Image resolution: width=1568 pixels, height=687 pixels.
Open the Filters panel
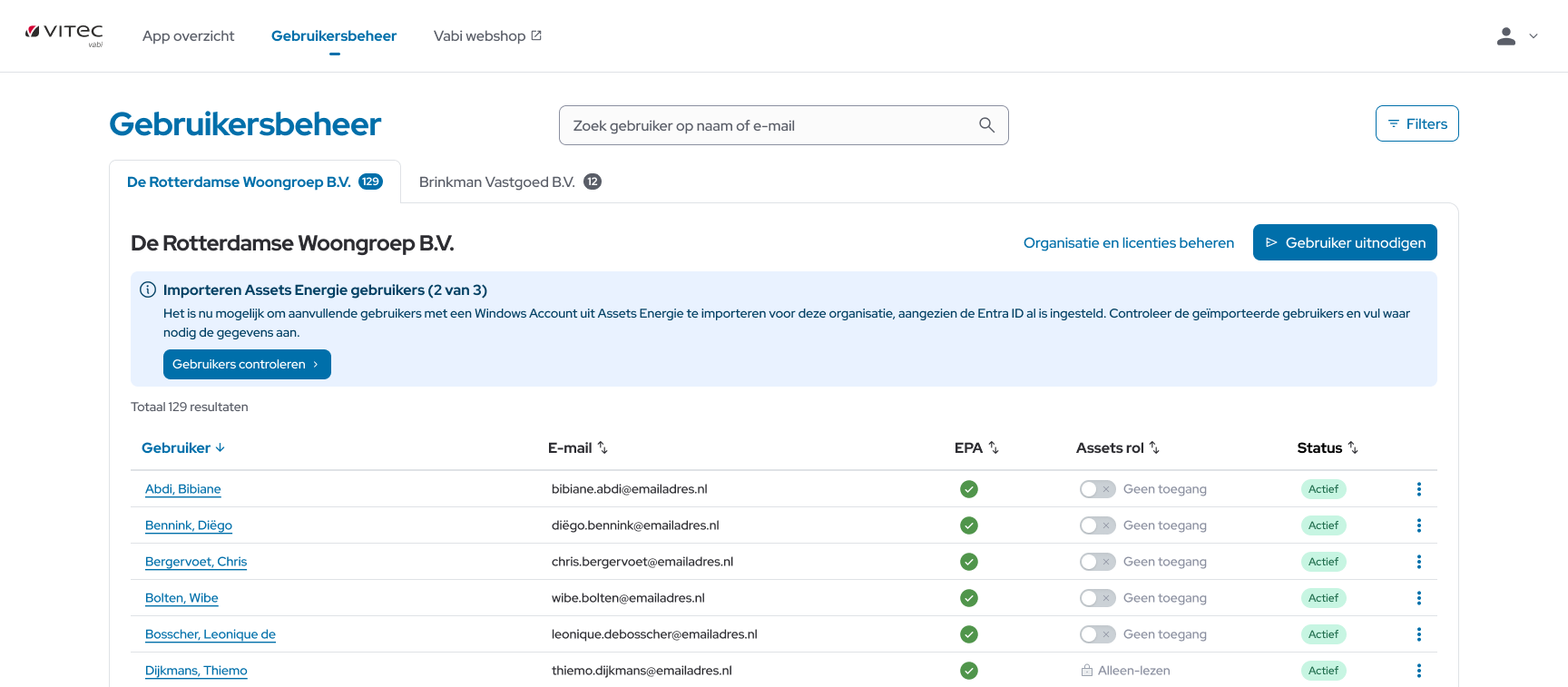click(x=1416, y=123)
